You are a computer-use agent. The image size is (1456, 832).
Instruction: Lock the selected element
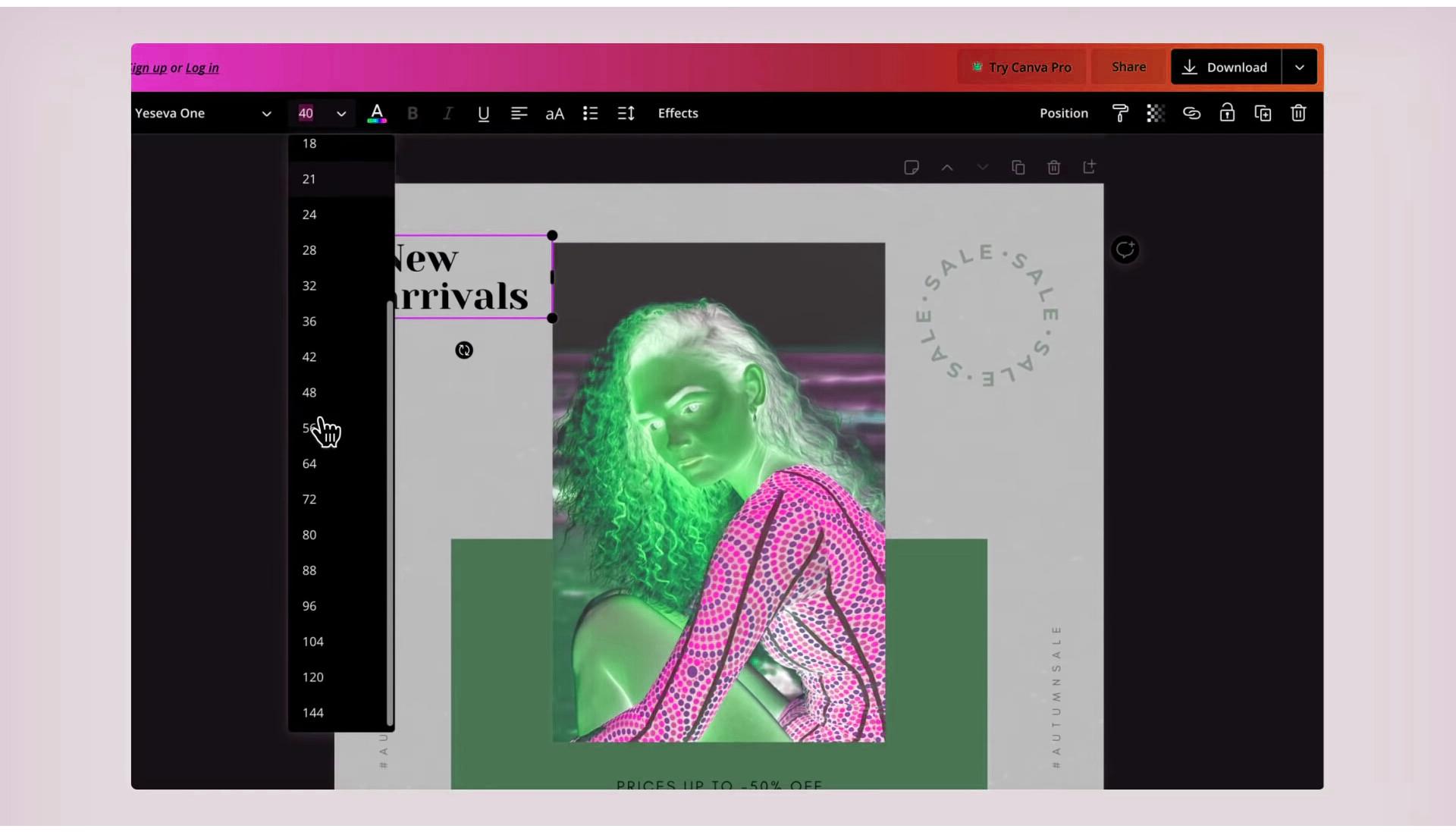click(1227, 114)
